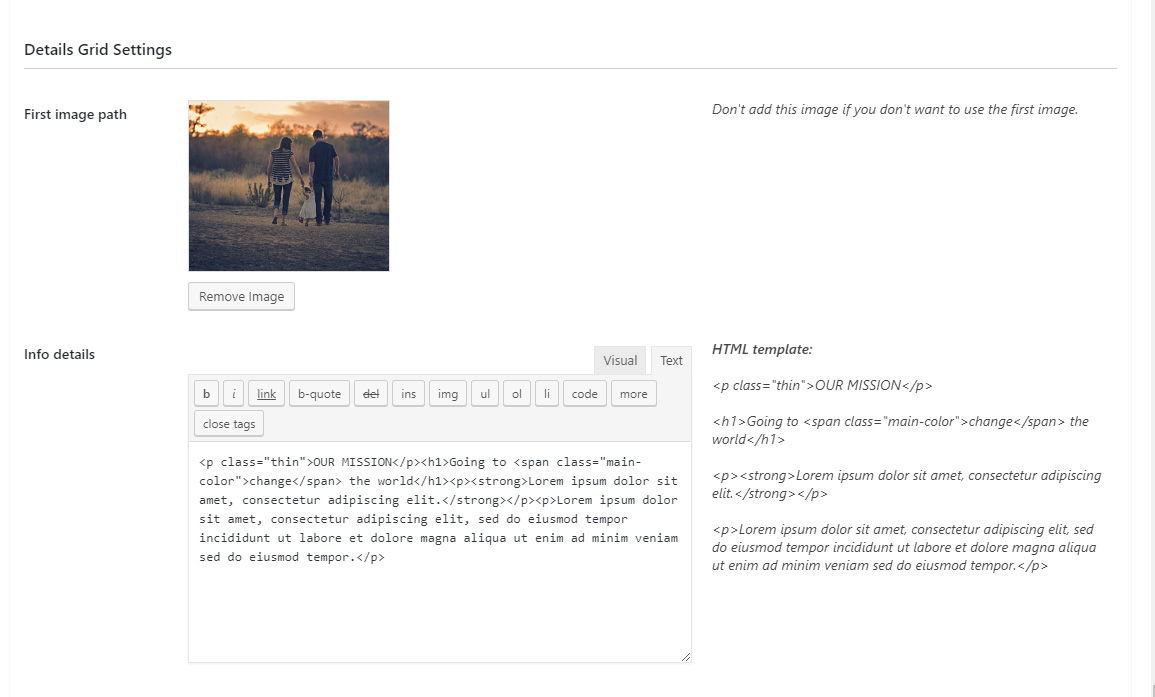Click the Remove Image button
Viewport: 1155px width, 697px height.
(242, 296)
